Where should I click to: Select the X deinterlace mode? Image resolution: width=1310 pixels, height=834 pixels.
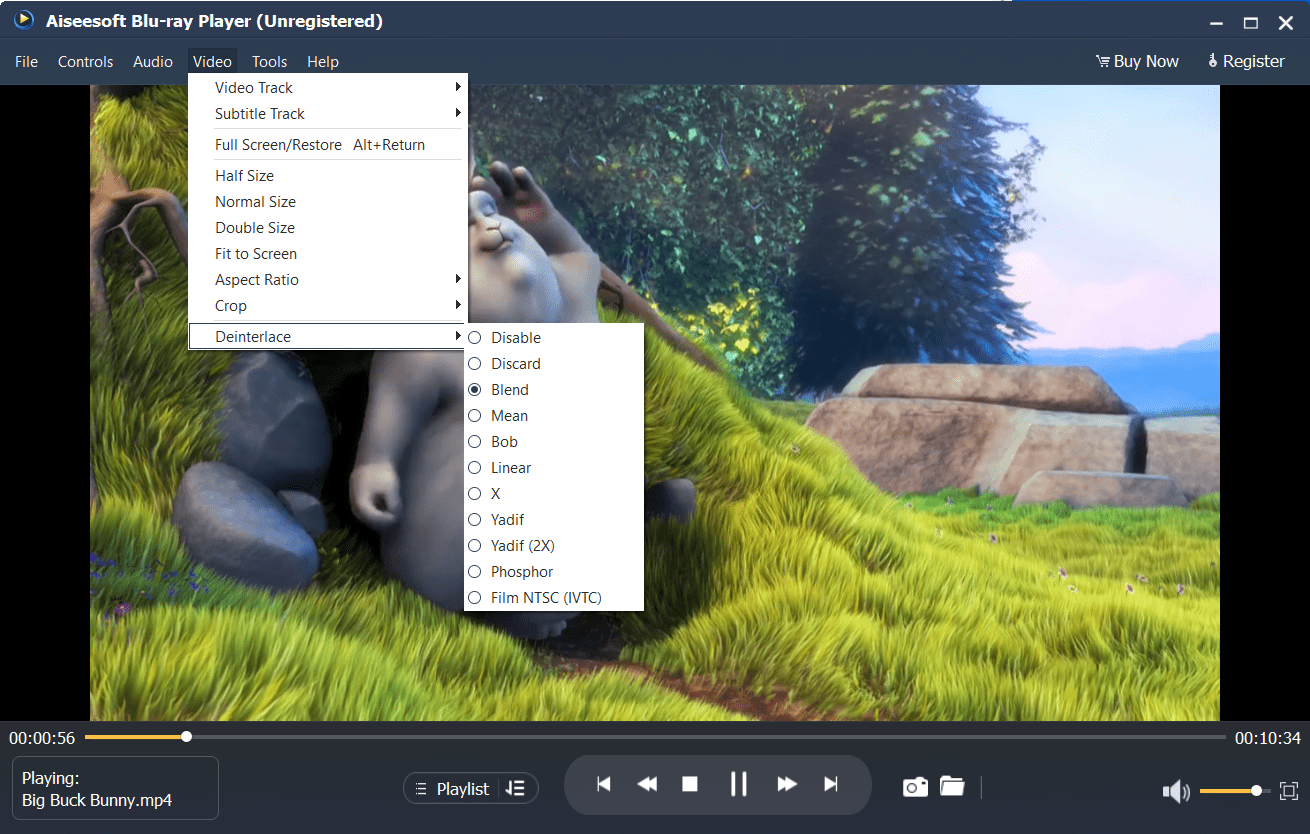tap(554, 494)
